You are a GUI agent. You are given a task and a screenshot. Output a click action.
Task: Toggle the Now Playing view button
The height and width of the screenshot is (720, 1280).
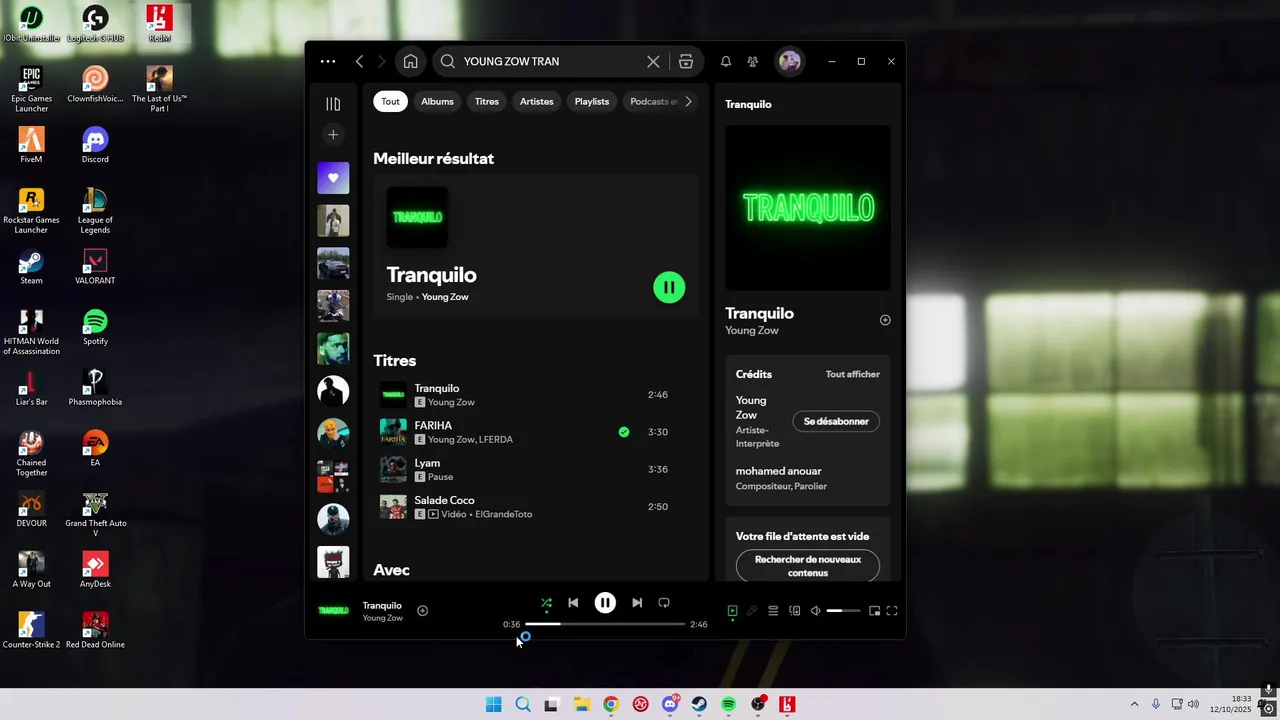coord(732,611)
